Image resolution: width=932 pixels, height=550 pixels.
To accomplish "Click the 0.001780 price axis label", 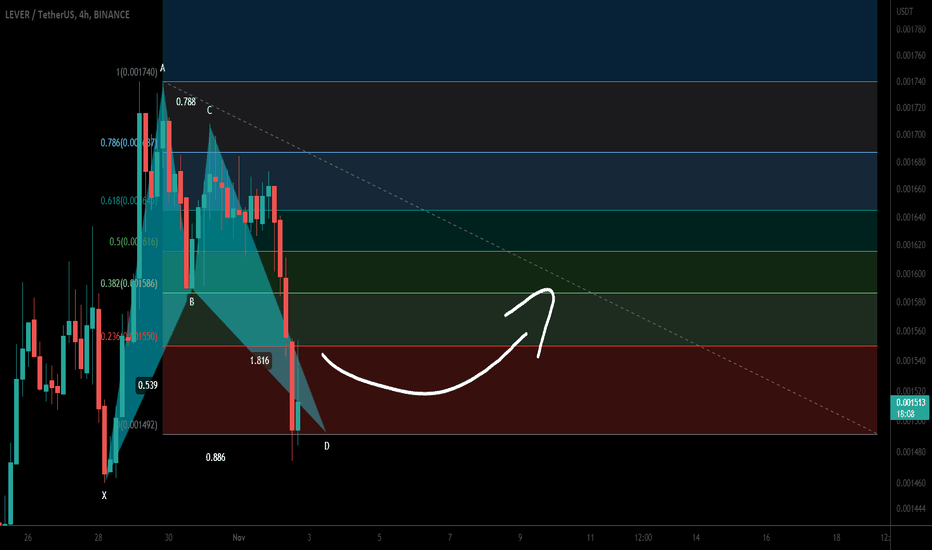I will coord(911,29).
